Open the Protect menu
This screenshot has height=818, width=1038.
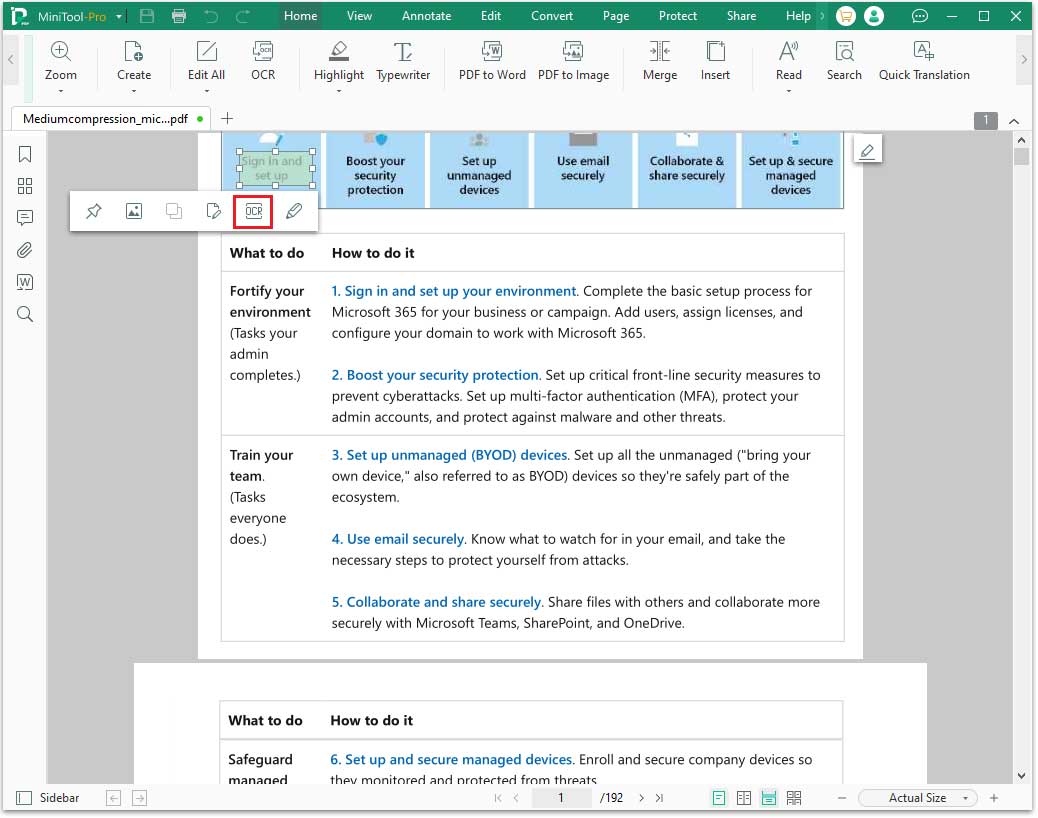click(x=678, y=15)
